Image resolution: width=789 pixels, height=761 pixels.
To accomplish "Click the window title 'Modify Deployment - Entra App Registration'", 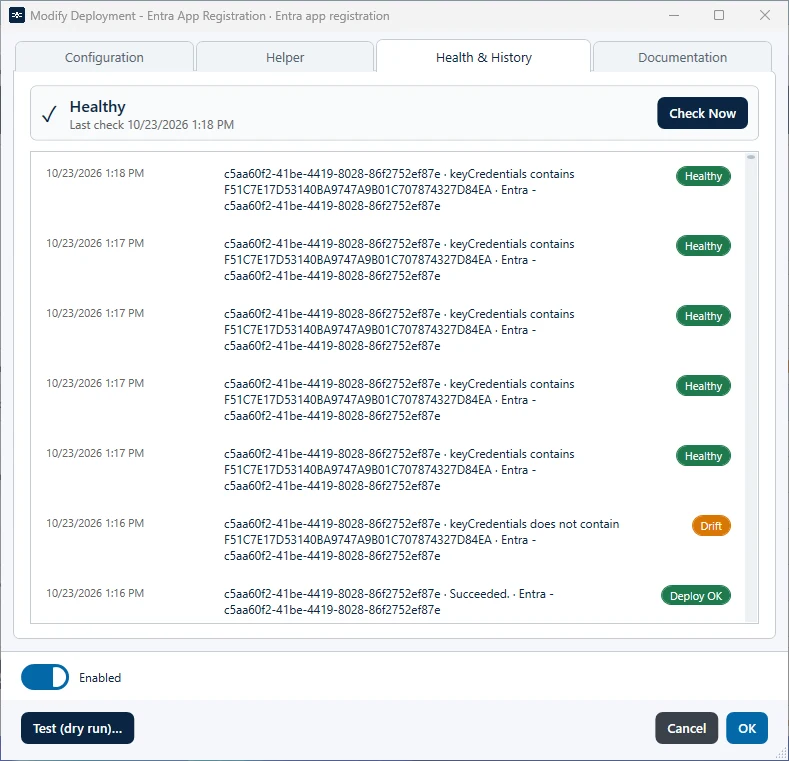I will pyautogui.click(x=148, y=16).
